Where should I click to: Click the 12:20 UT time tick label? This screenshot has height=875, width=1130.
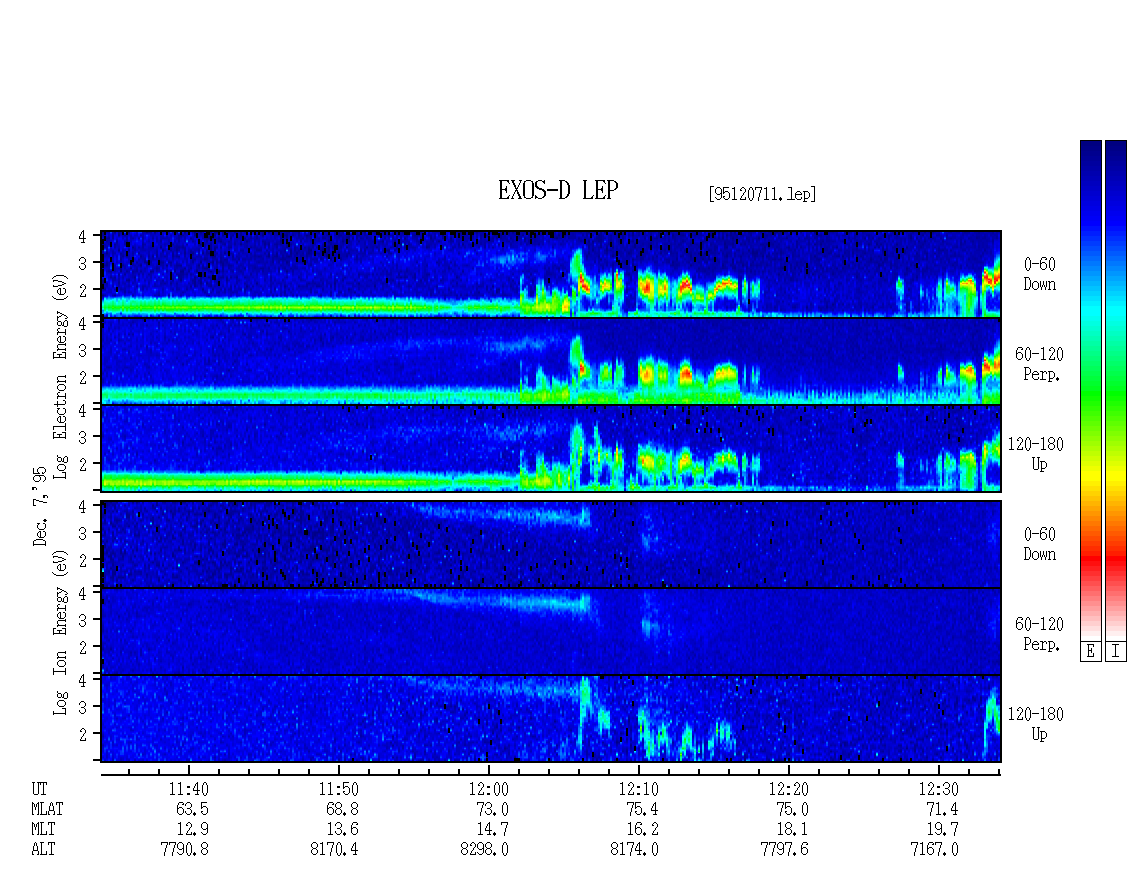788,789
